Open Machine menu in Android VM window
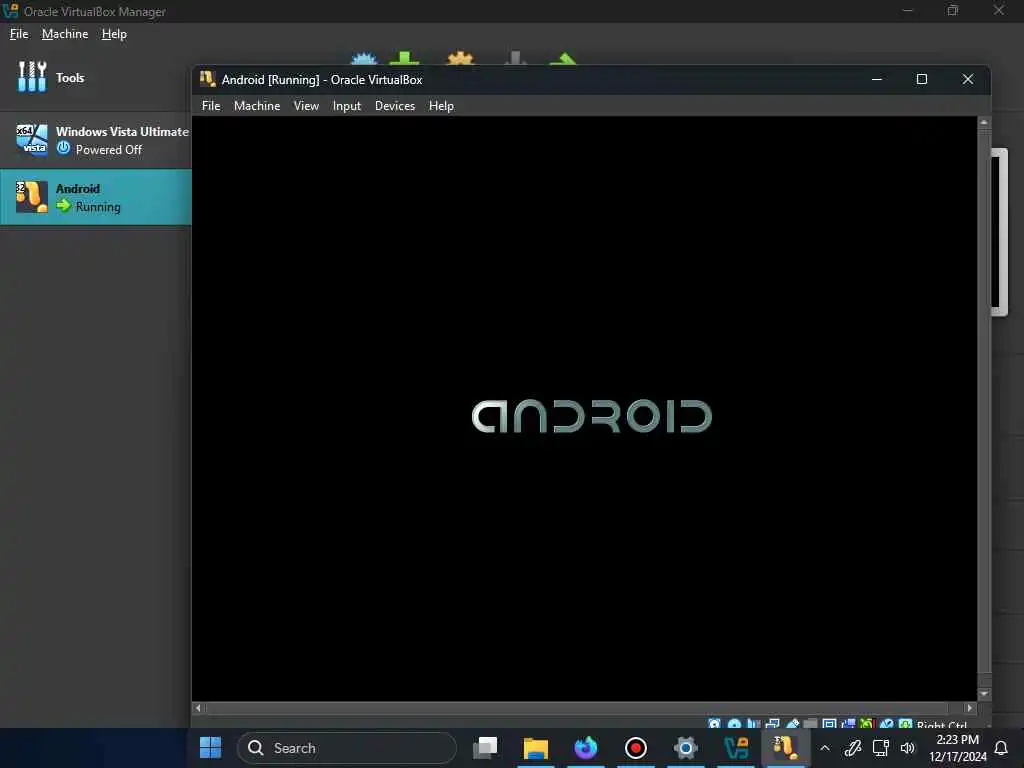 point(257,106)
